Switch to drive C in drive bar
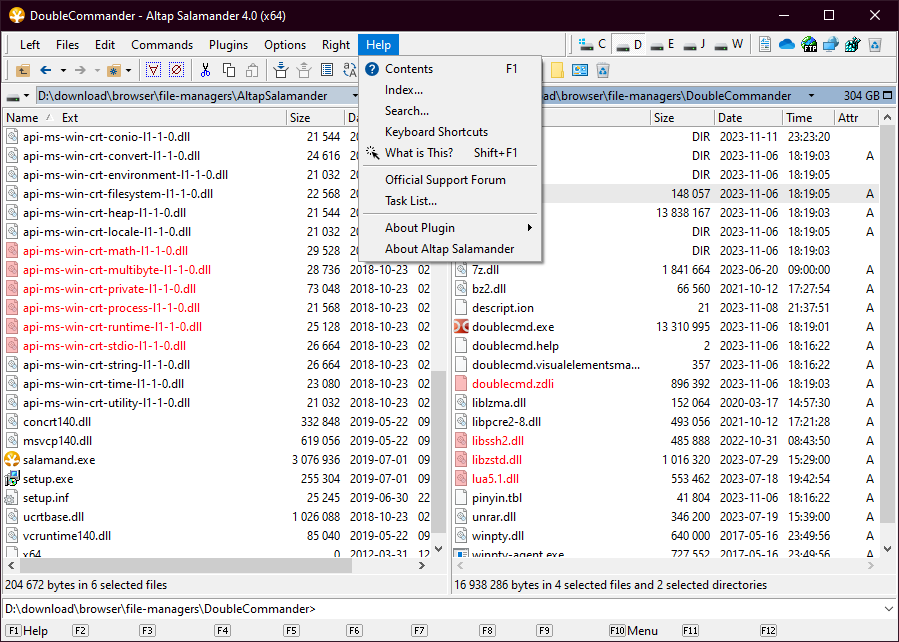 click(593, 44)
